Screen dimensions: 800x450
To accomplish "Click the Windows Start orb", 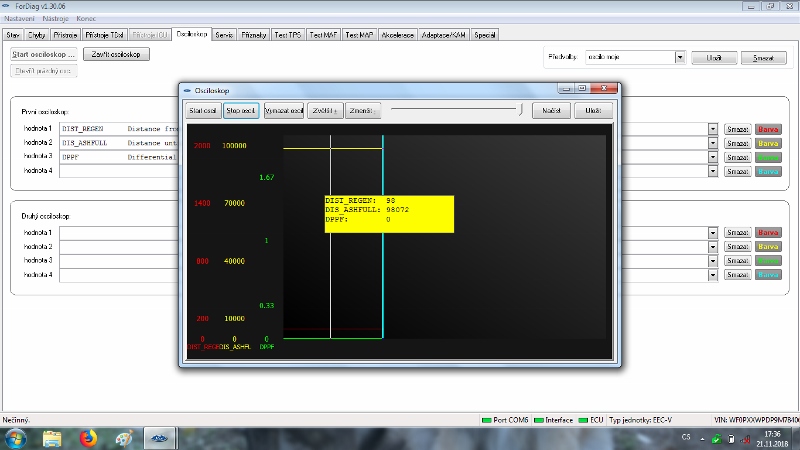I will pyautogui.click(x=16, y=438).
